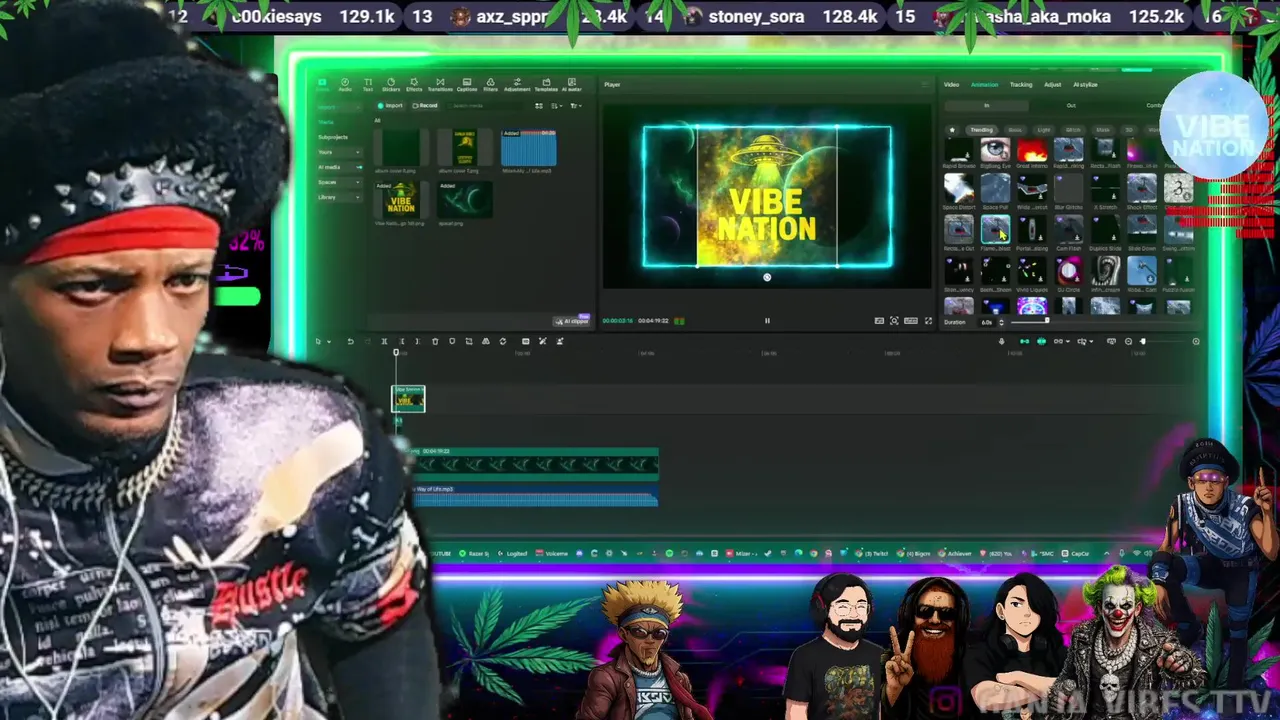Switch to the AI stylize tab
Image resolution: width=1280 pixels, height=720 pixels.
pos(1085,85)
